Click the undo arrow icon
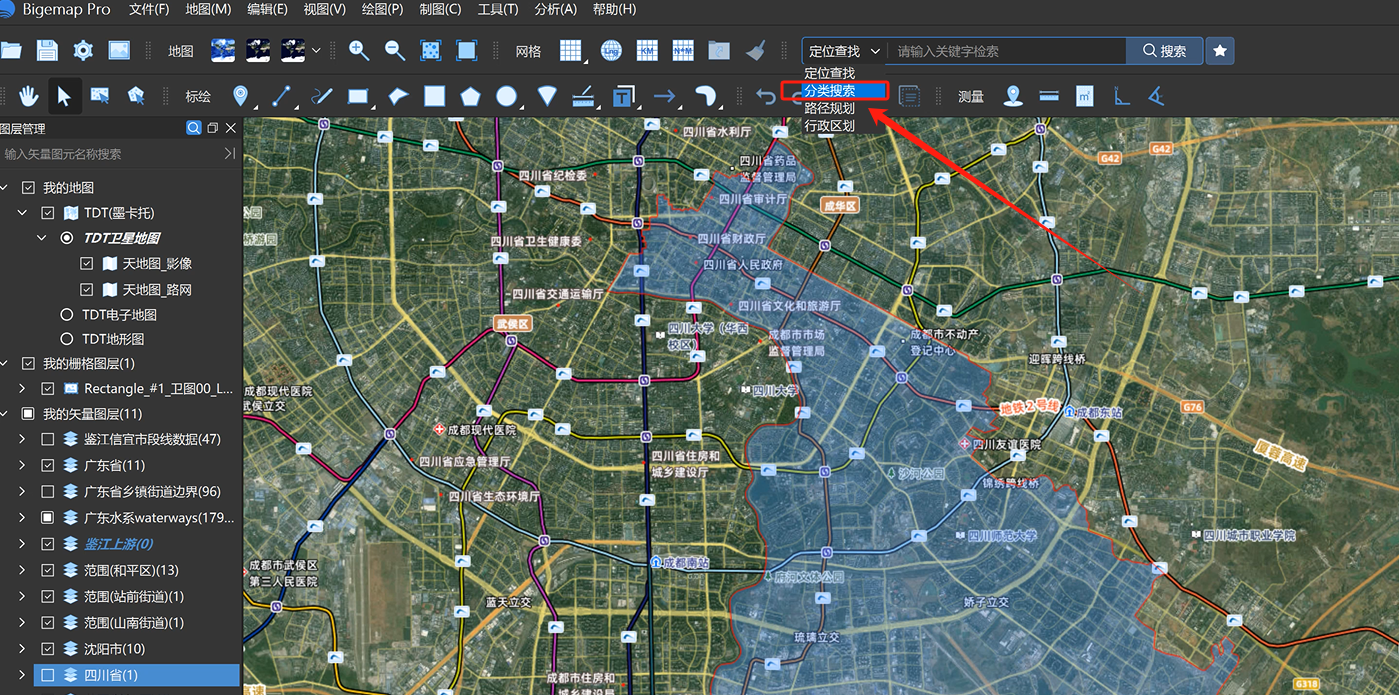1399x695 pixels. (766, 96)
